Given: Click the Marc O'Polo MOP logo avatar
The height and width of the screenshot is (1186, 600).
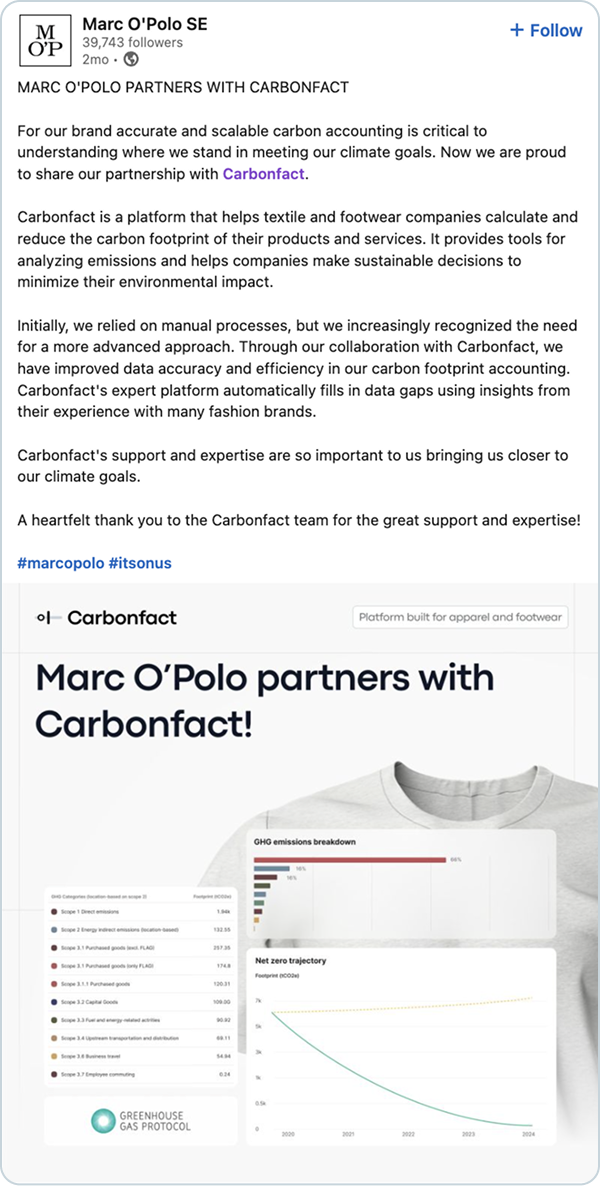Looking at the screenshot, I should tap(43, 40).
